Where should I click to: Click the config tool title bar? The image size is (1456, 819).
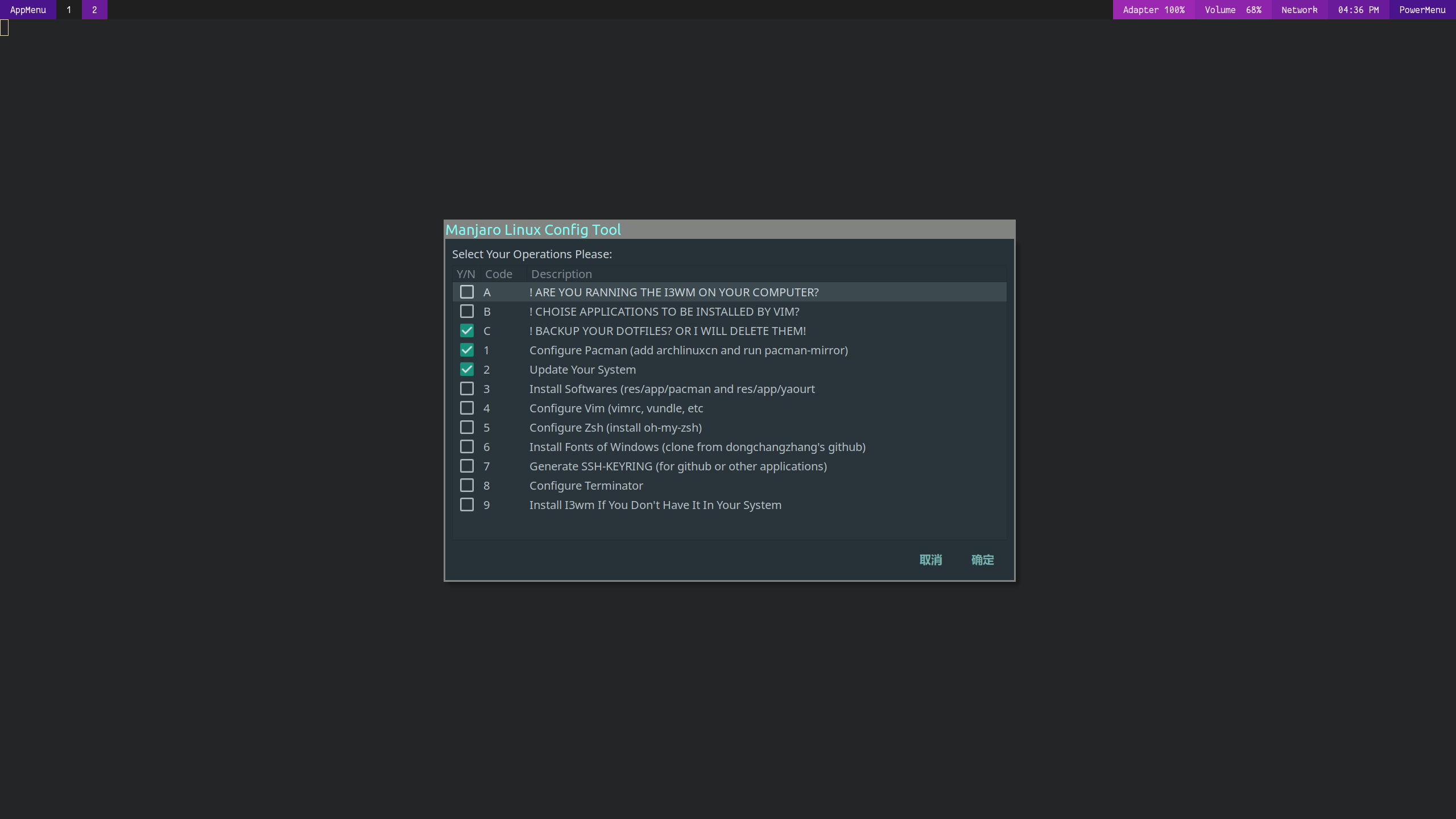(x=728, y=230)
